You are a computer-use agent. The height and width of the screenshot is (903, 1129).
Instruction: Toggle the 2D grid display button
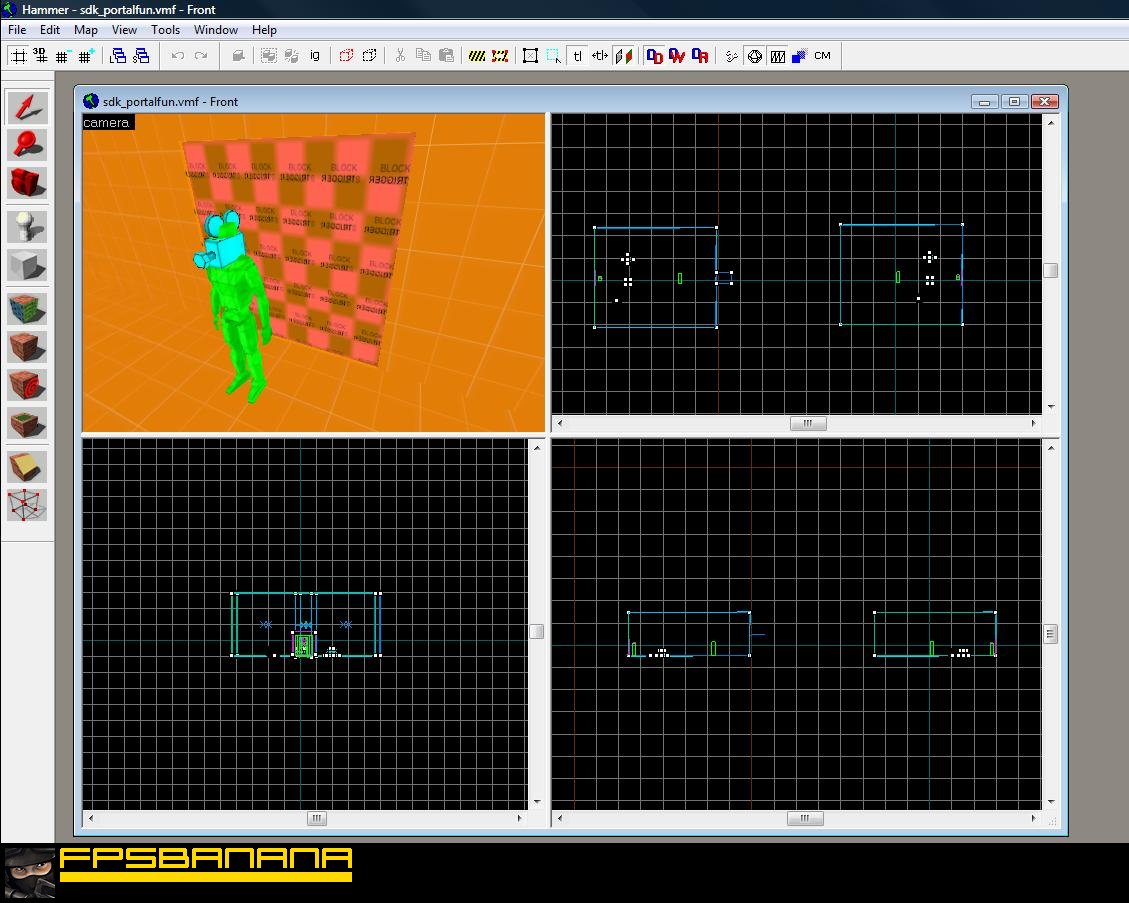click(x=19, y=55)
